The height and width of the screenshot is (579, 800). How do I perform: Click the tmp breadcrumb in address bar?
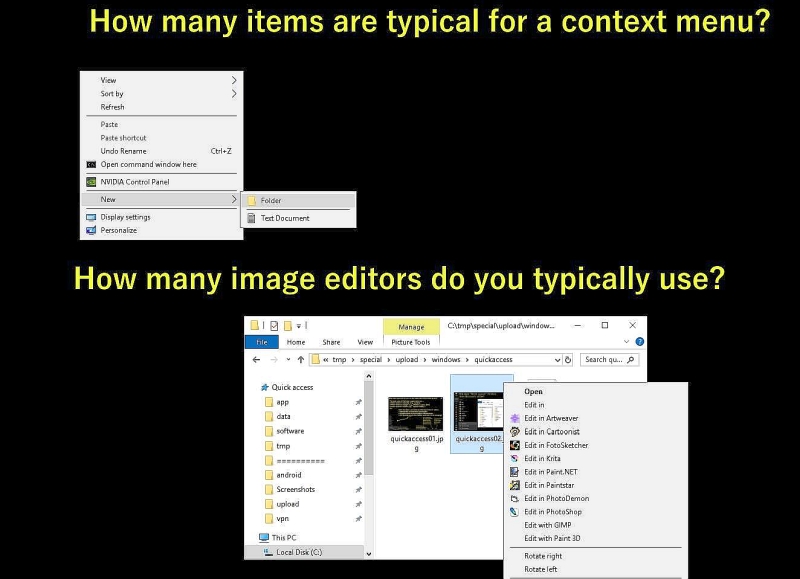(339, 360)
